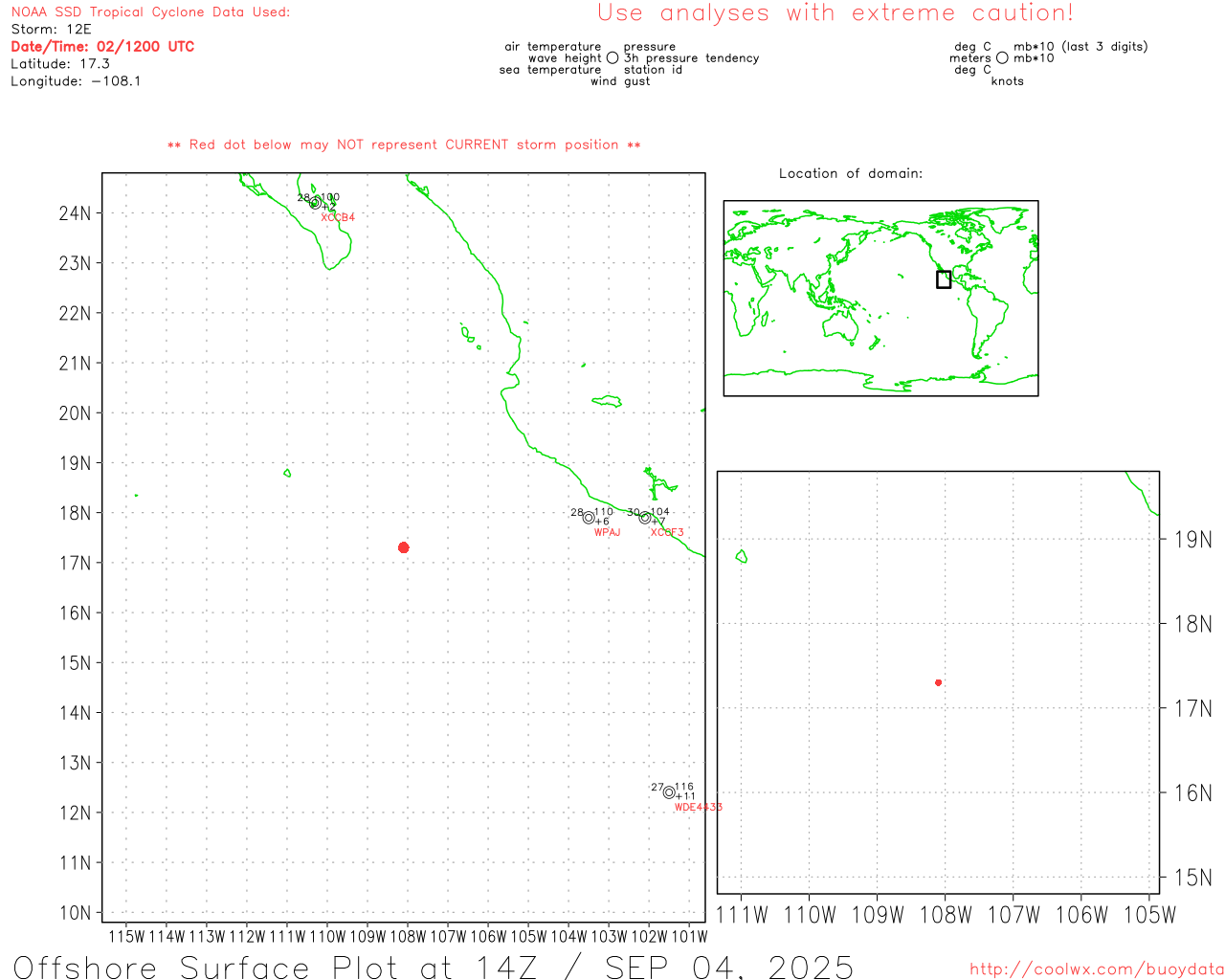
Task: Click the 111W label on inset map
Action: click(742, 915)
